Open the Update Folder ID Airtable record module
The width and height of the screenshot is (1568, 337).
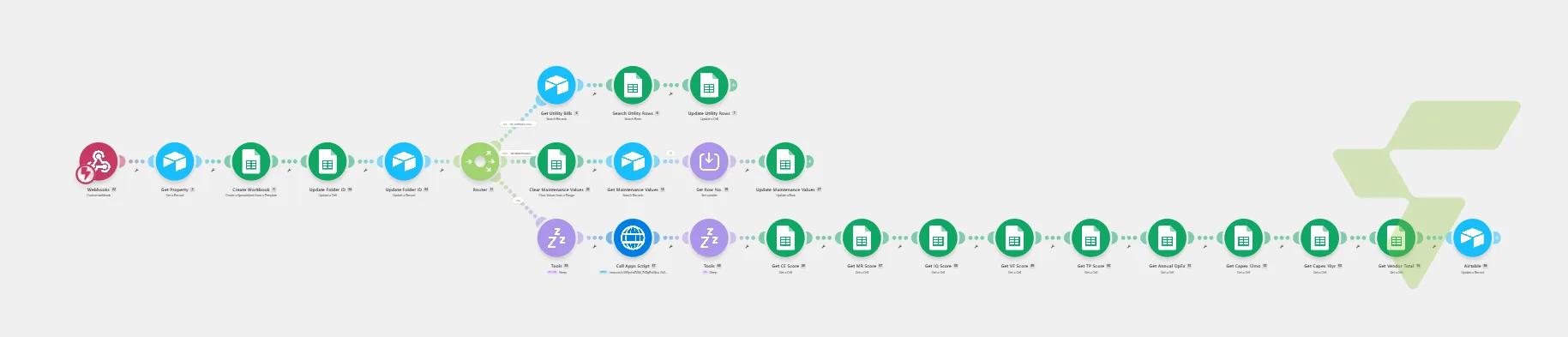404,161
